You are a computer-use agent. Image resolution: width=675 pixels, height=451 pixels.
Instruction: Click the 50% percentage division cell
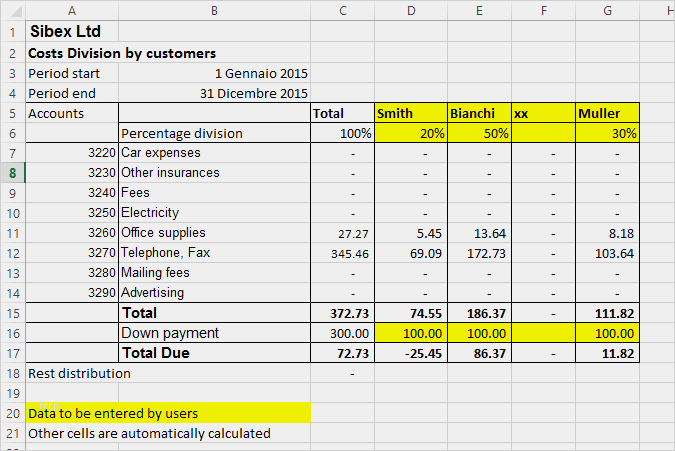pyautogui.click(x=478, y=133)
